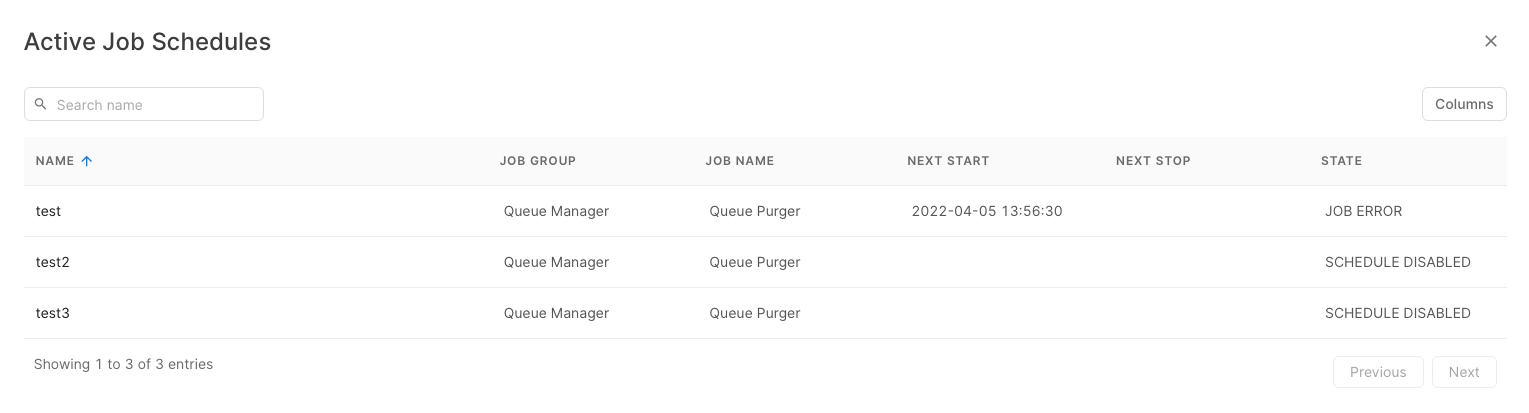Select the test2 schedule row
The width and height of the screenshot is (1529, 413).
pyautogui.click(x=53, y=262)
